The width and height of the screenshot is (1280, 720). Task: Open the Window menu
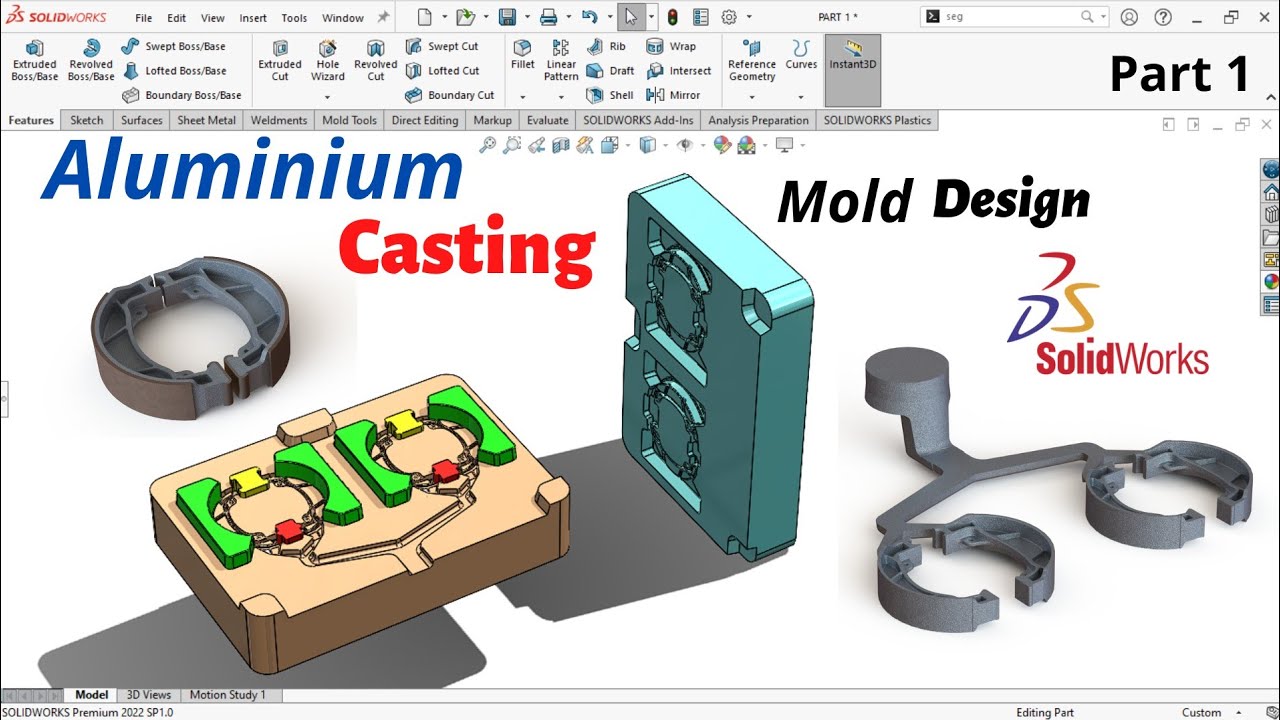343,18
